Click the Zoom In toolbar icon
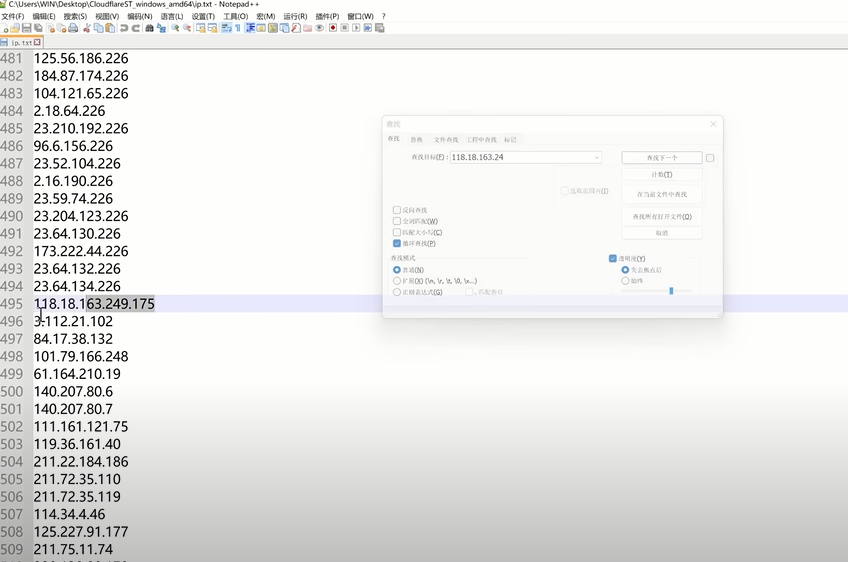 click(175, 28)
